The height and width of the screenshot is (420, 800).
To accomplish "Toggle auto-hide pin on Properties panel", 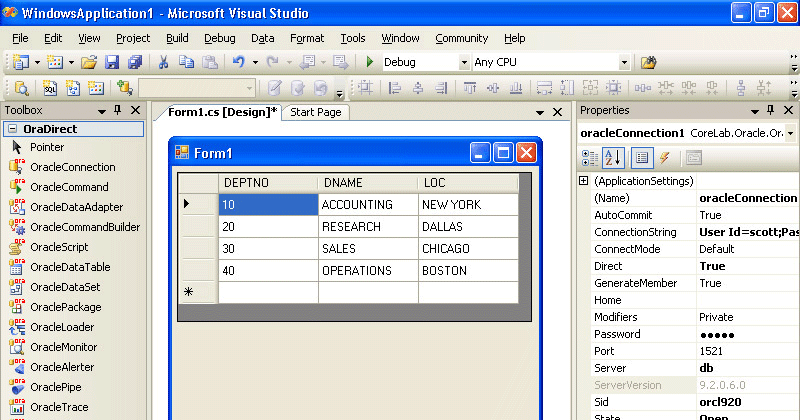I will (x=771, y=111).
